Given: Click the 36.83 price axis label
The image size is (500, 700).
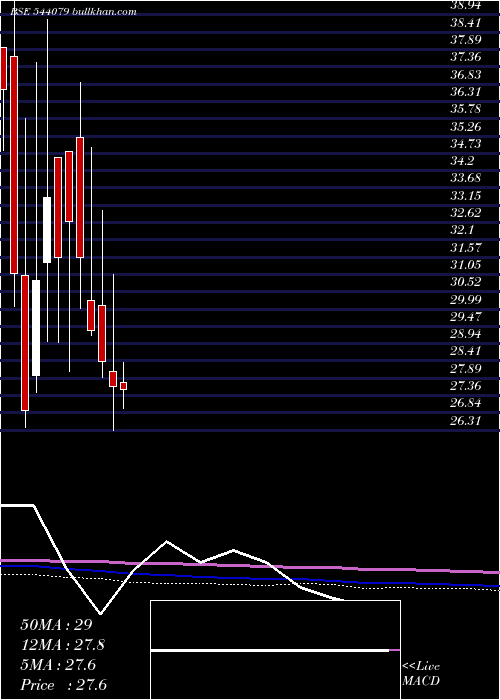Looking at the screenshot, I should coord(465,75).
